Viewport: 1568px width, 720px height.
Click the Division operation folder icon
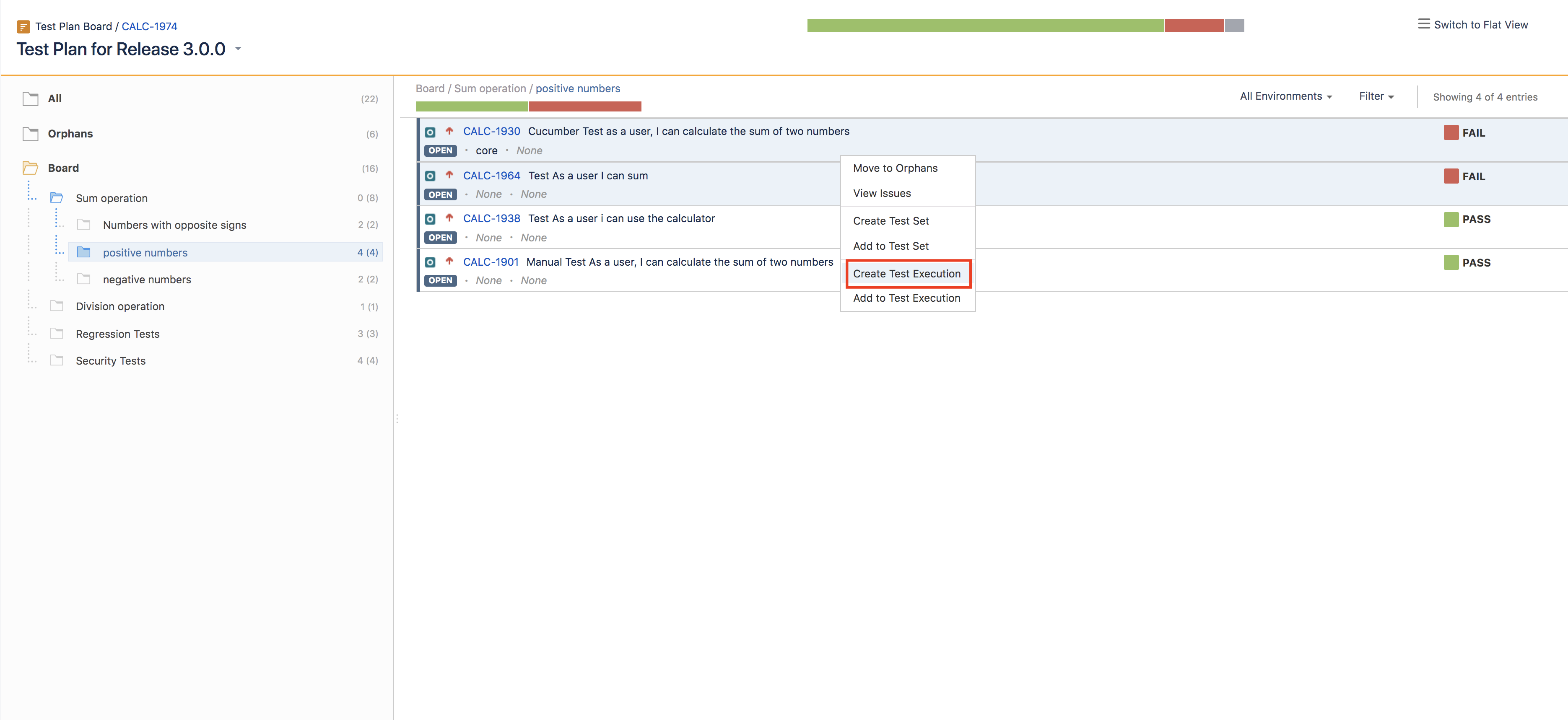[57, 306]
